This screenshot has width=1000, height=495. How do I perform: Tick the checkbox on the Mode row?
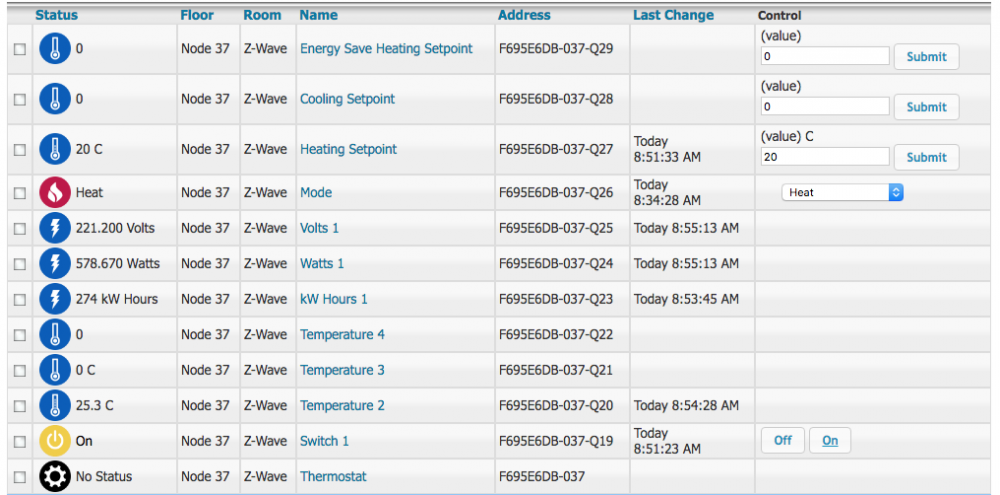19,193
